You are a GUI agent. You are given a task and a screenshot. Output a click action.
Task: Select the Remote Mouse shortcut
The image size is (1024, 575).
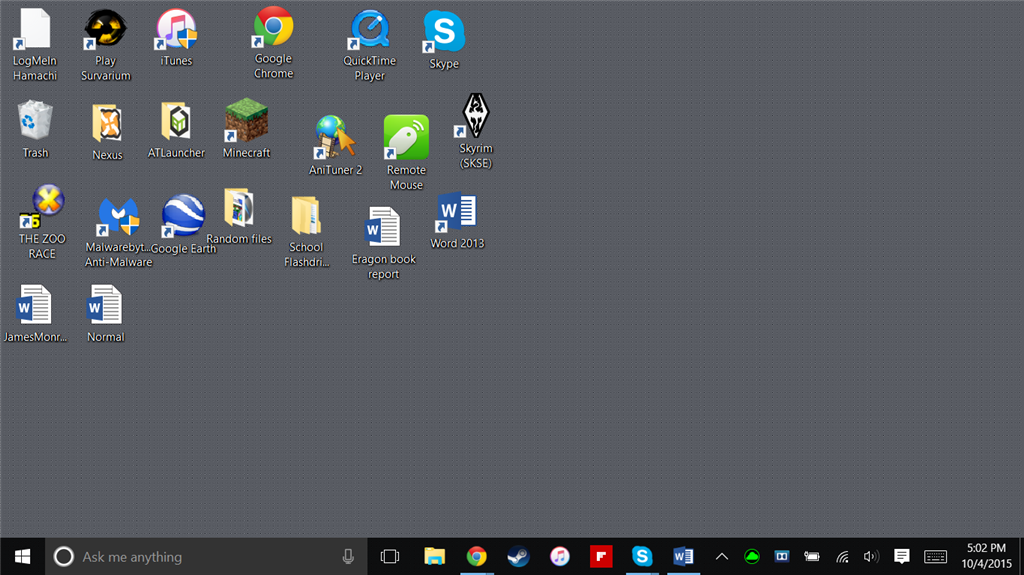tap(406, 153)
